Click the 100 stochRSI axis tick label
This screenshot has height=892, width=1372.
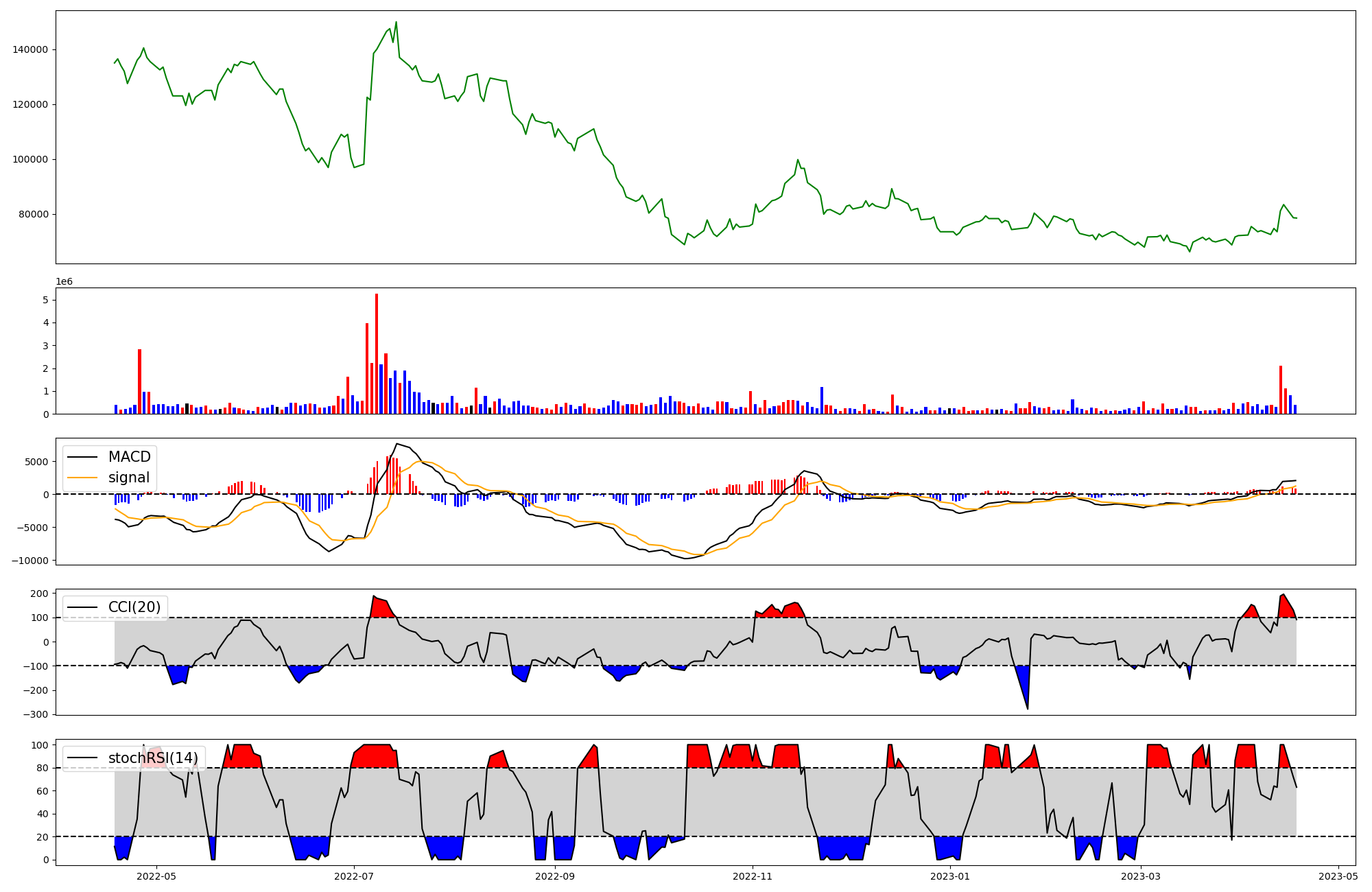40,745
